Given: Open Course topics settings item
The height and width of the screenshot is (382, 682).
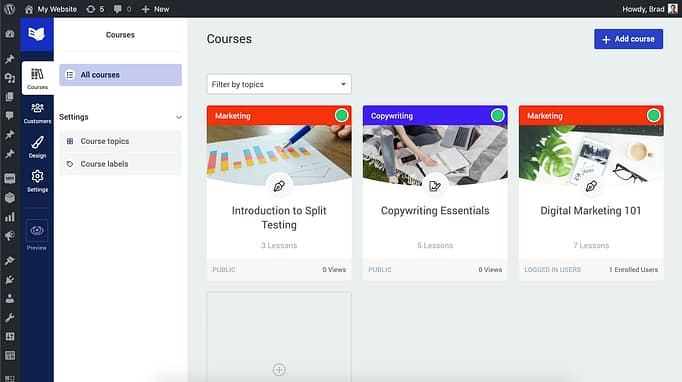Looking at the screenshot, I should click(120, 141).
